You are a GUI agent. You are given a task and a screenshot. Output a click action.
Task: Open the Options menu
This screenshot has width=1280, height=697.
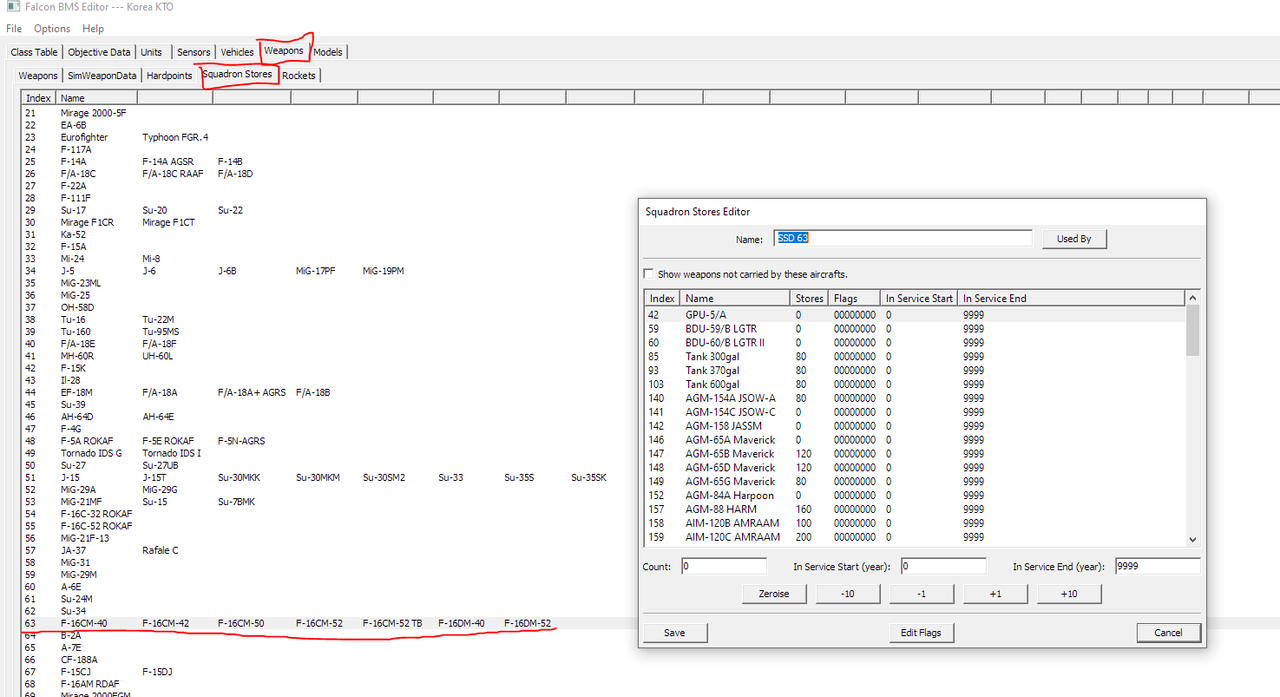click(x=52, y=29)
